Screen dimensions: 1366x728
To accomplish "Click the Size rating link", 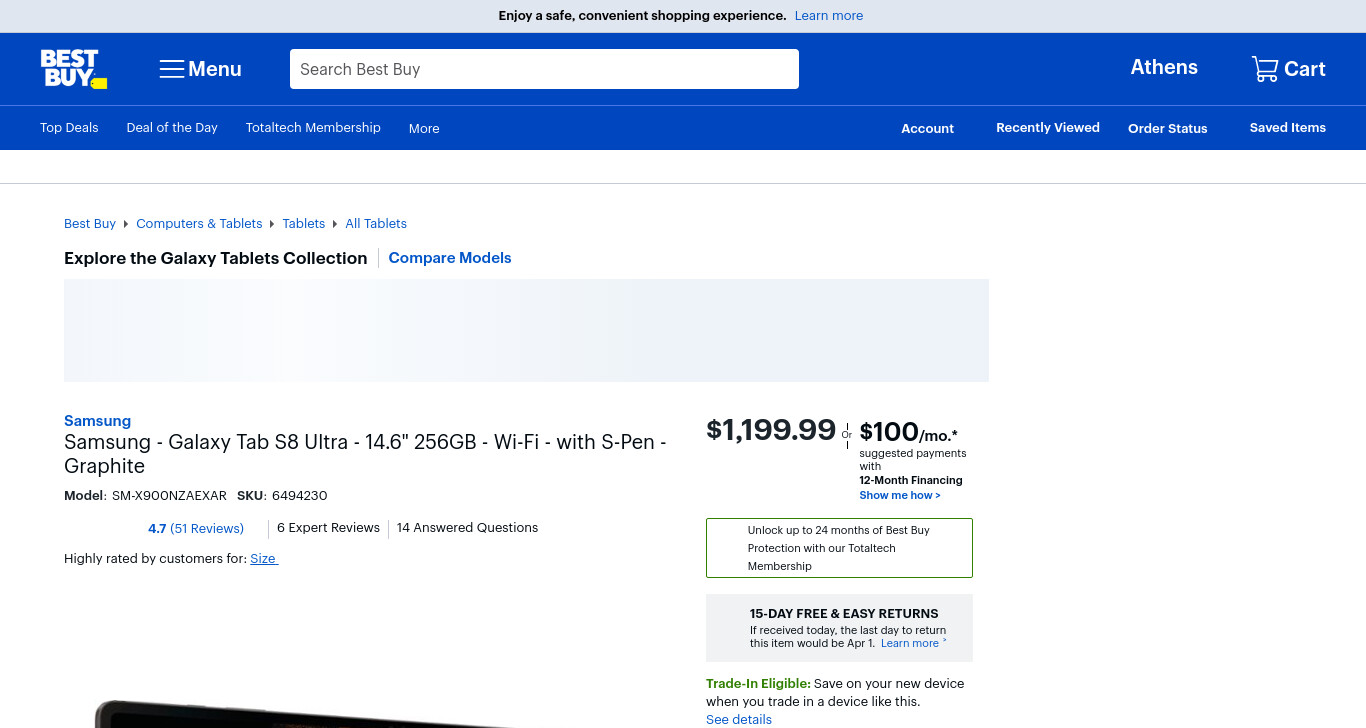I will (263, 559).
